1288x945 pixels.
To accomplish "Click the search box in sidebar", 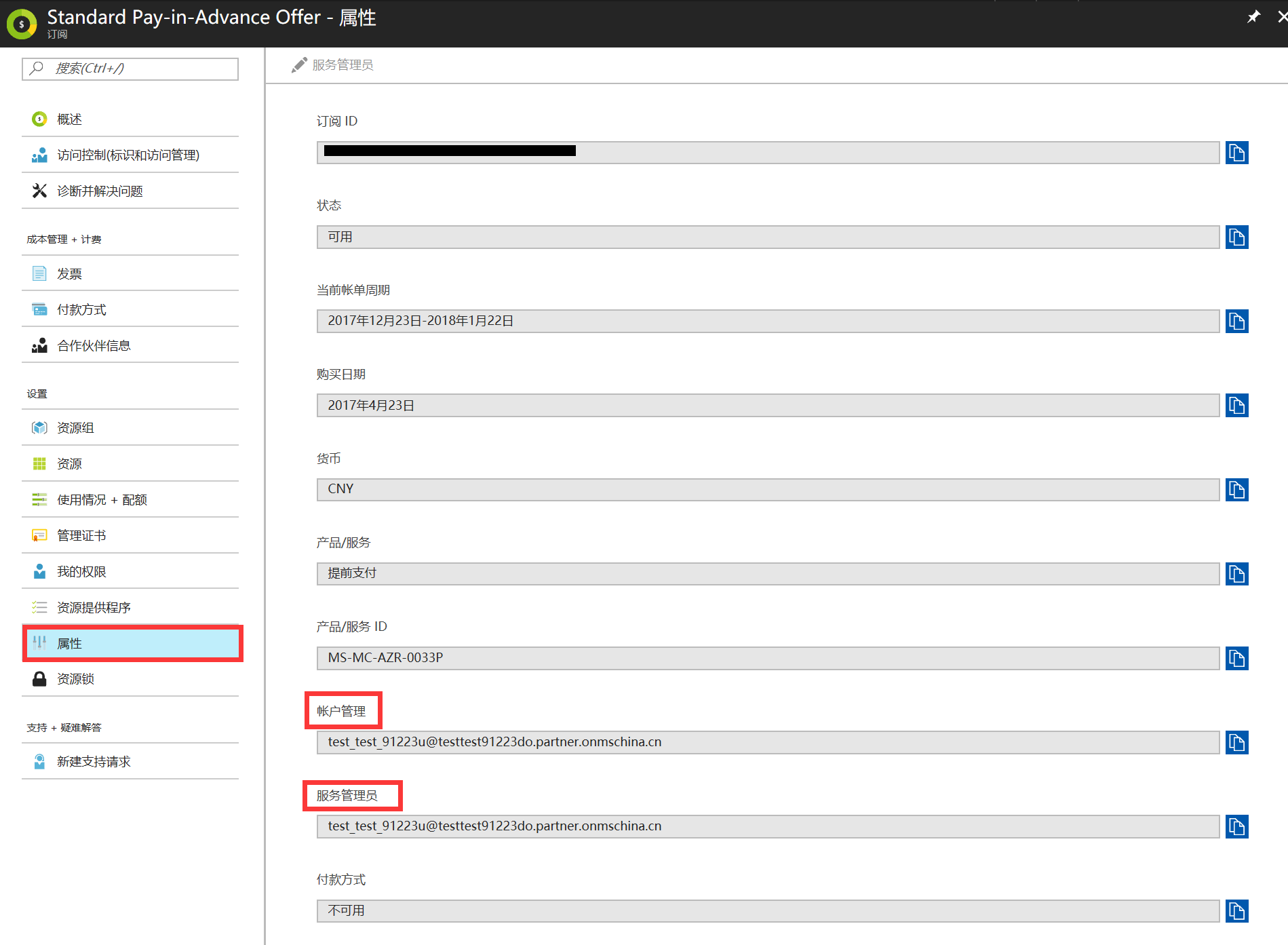I will [130, 69].
